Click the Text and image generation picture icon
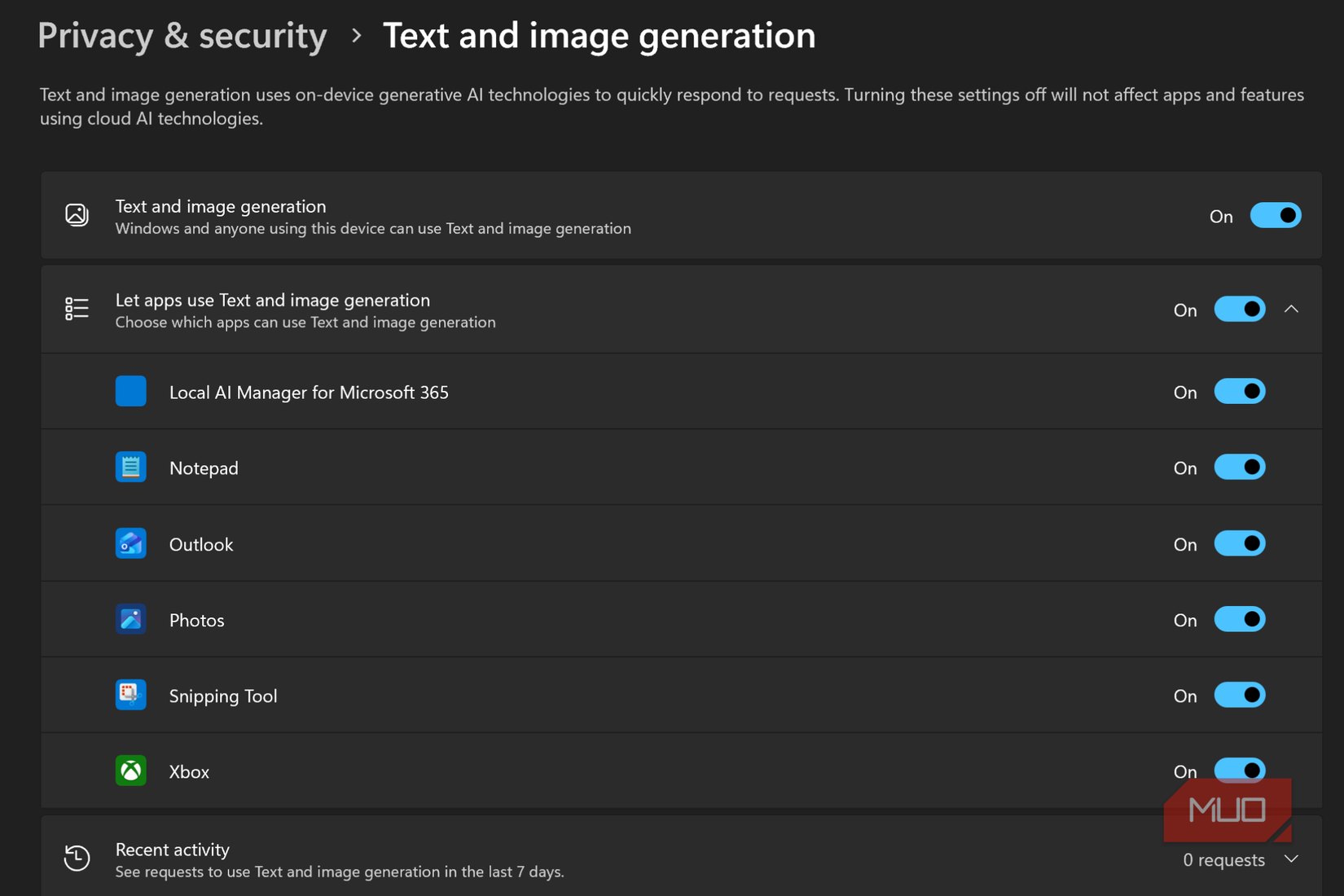 pyautogui.click(x=77, y=215)
